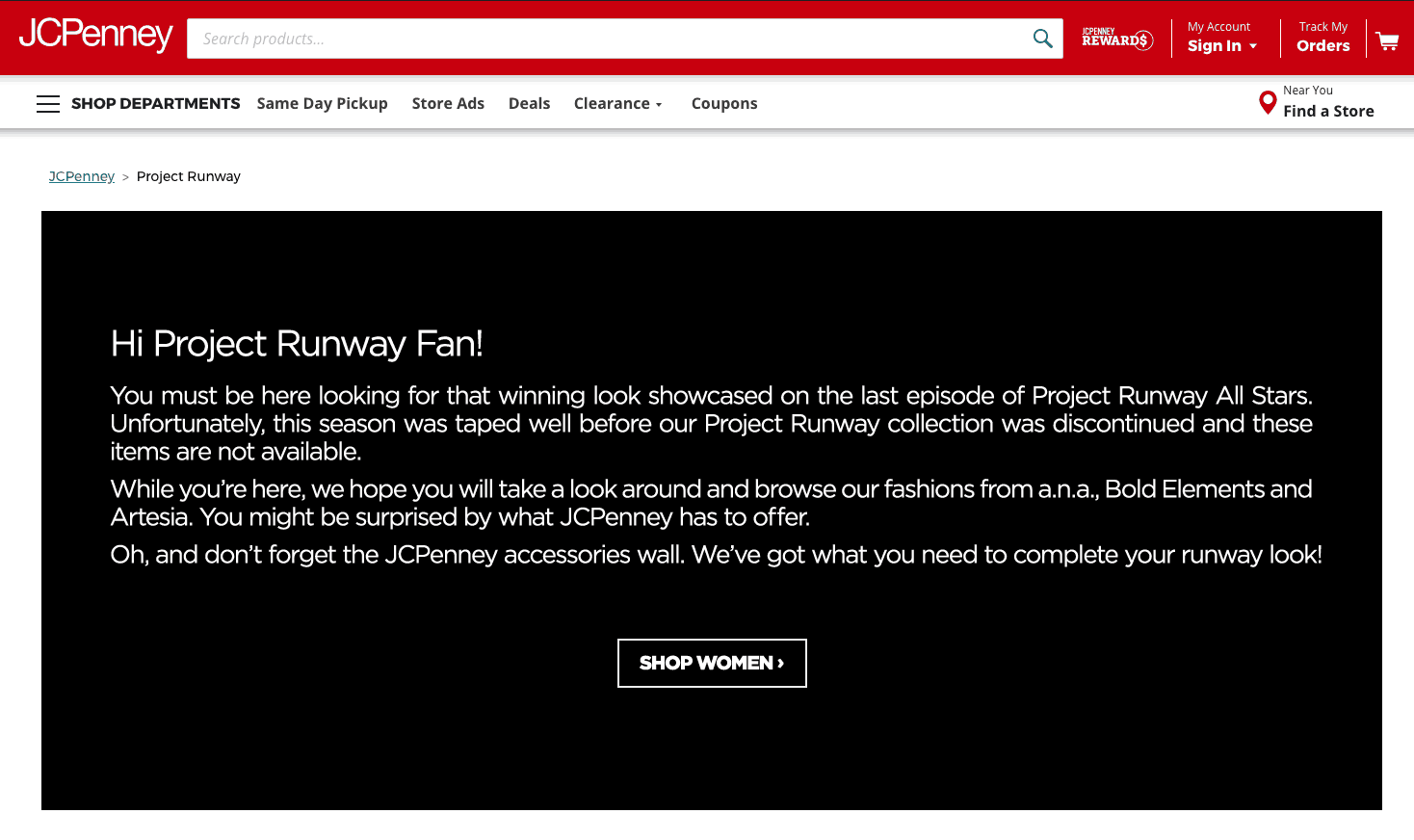The width and height of the screenshot is (1414, 840).
Task: Open Store Ads
Action: pos(448,103)
